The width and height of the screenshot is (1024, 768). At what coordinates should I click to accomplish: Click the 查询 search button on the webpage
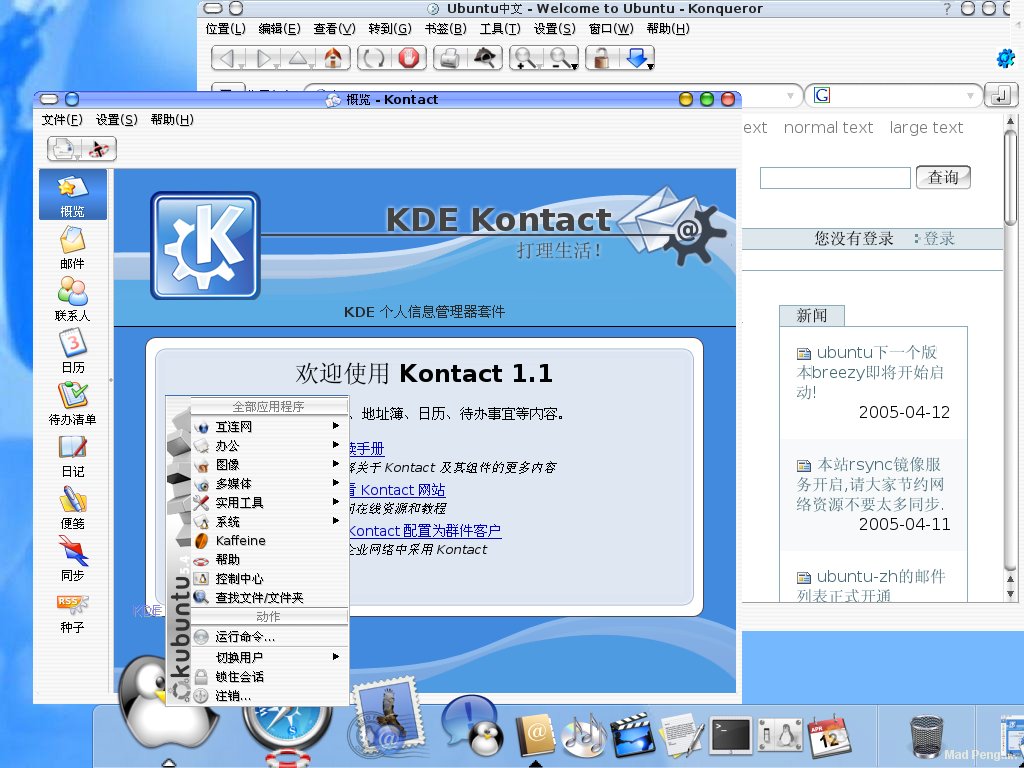(943, 177)
